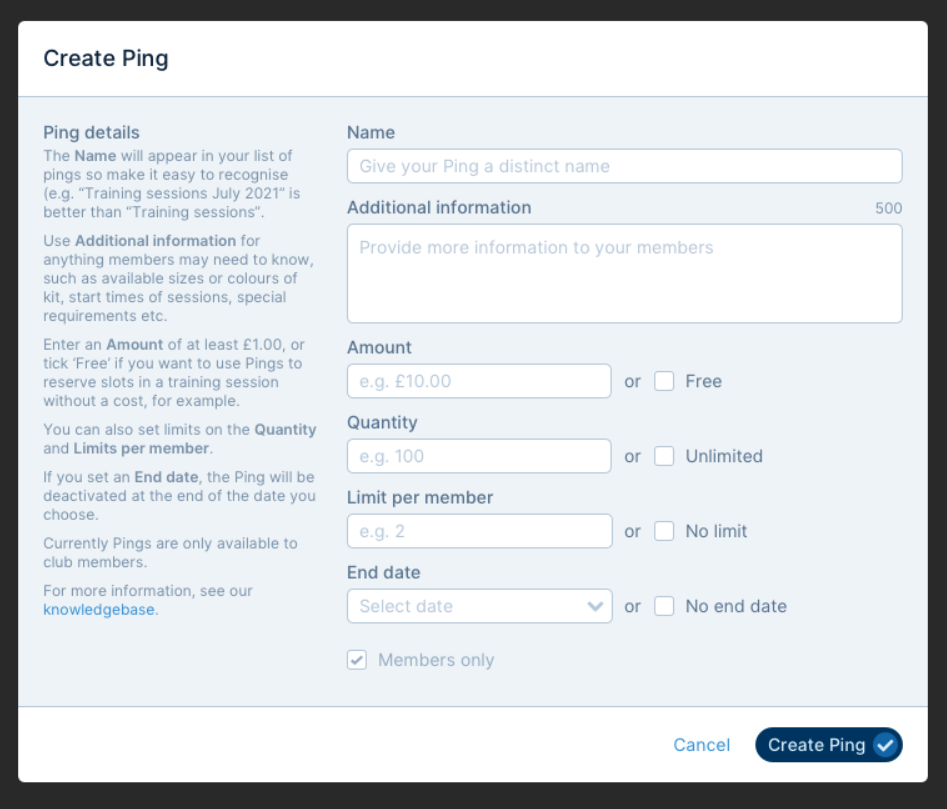Click the Create Ping dialog title

click(x=106, y=58)
